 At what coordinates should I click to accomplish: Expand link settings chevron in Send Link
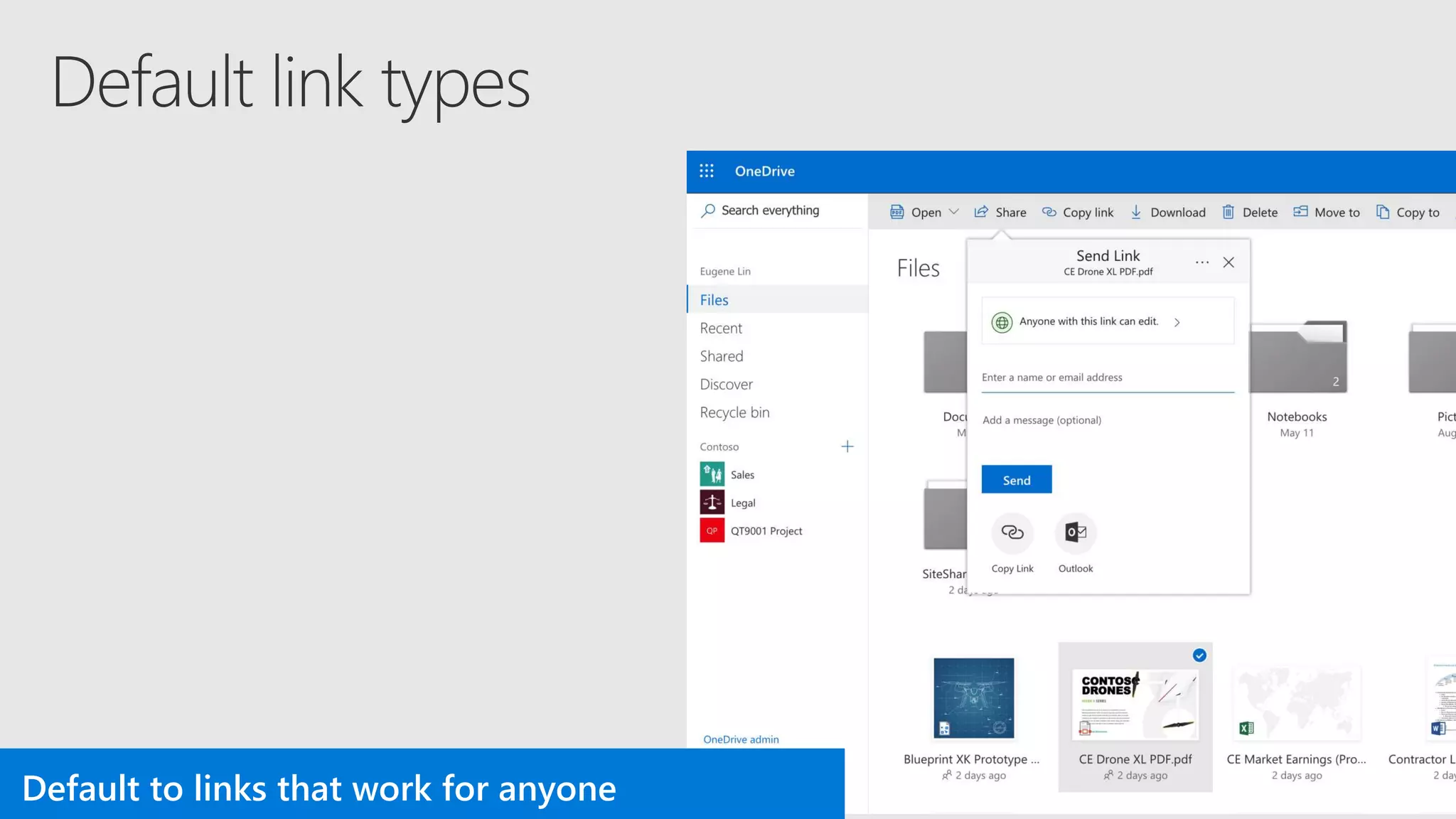click(x=1177, y=322)
